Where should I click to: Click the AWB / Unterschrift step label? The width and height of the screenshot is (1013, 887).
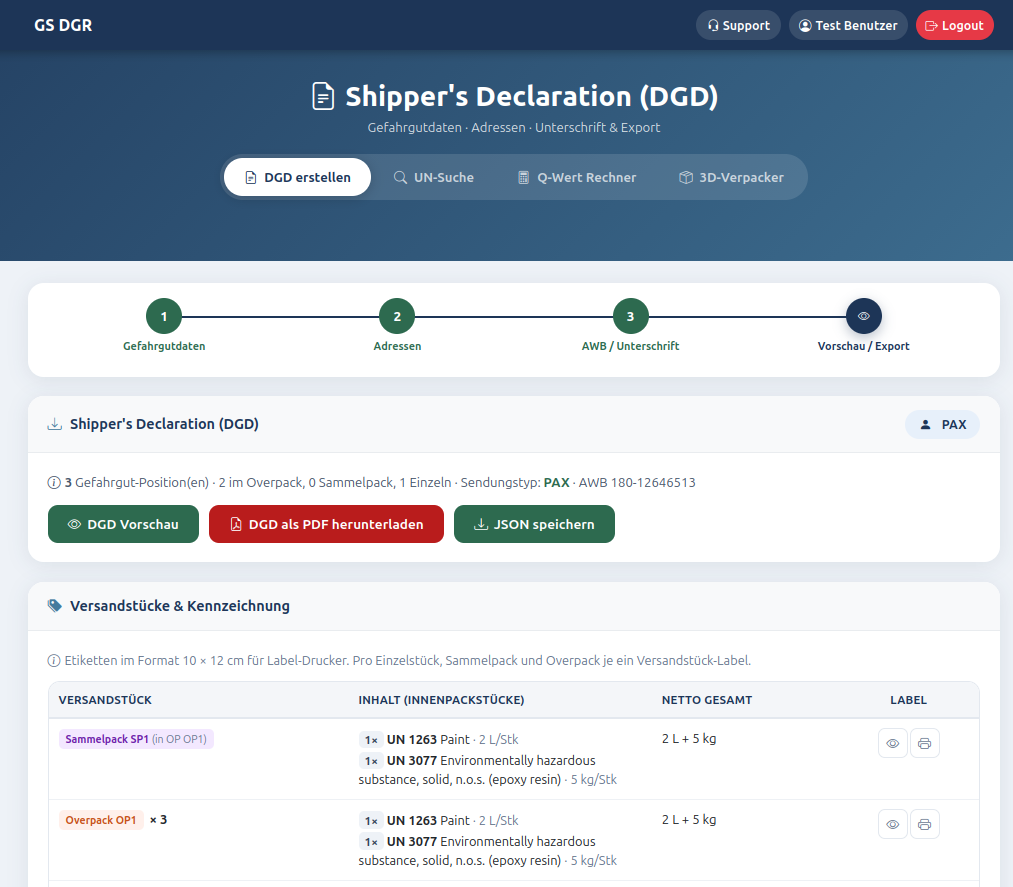[631, 346]
